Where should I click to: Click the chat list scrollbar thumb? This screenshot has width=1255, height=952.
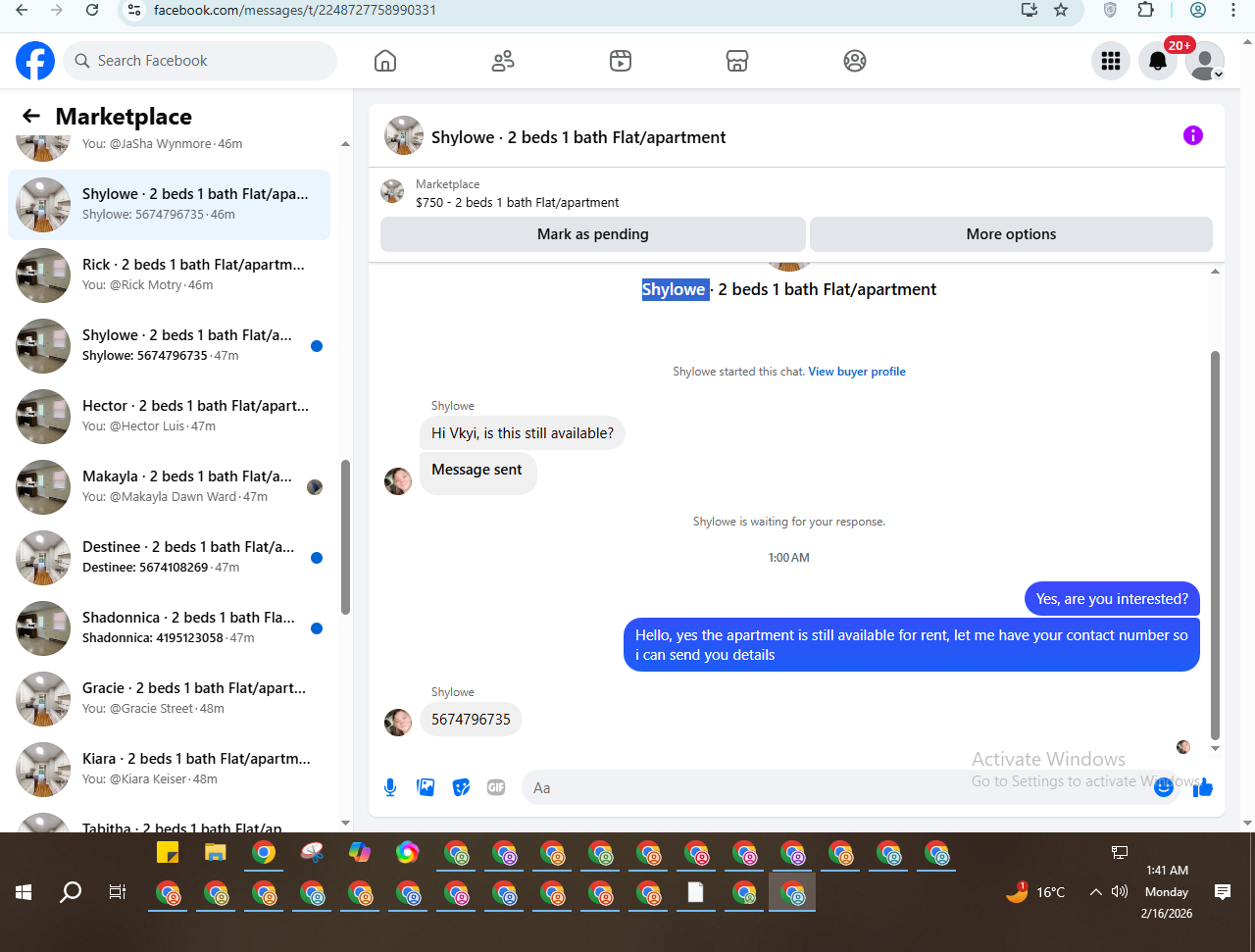click(345, 536)
